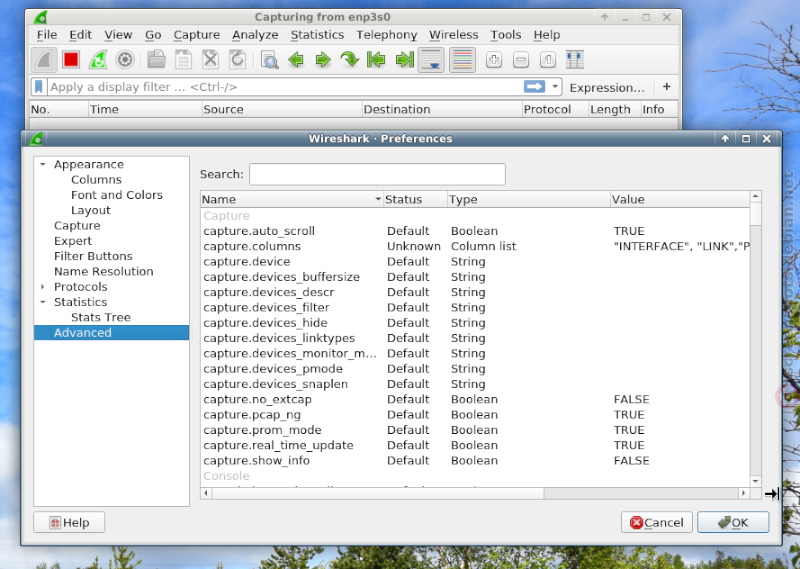Image resolution: width=800 pixels, height=569 pixels.
Task: Collapse the Appearance tree node
Action: click(43, 164)
